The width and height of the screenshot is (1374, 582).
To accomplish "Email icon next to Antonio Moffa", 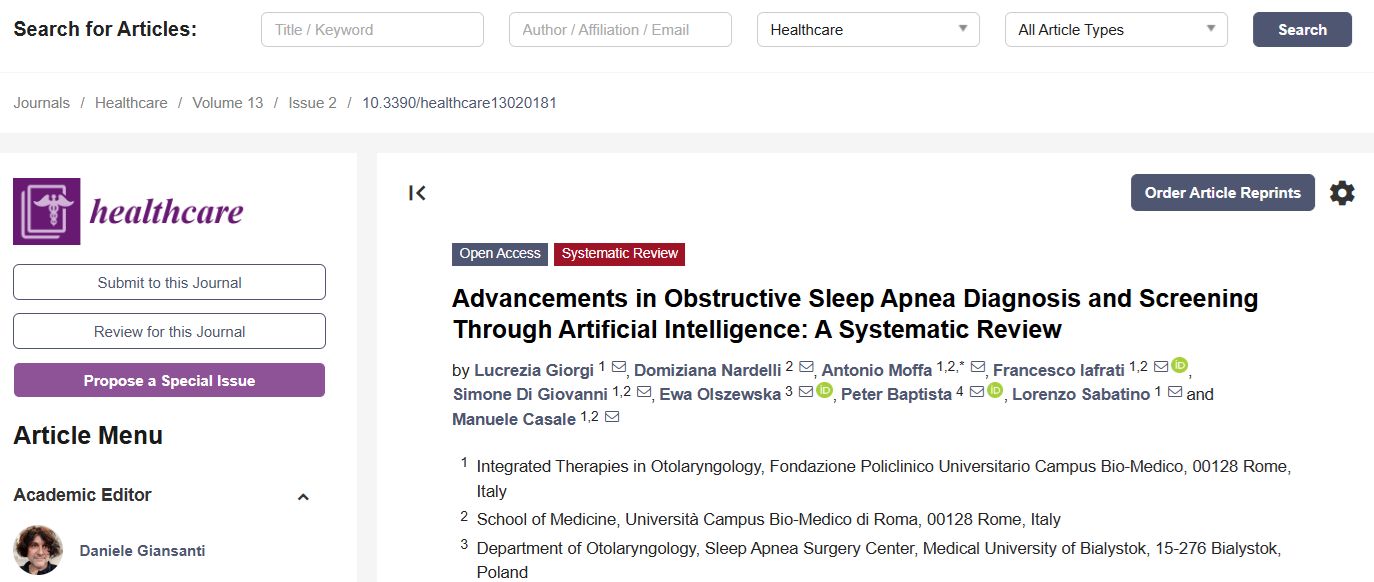I will click(x=978, y=367).
